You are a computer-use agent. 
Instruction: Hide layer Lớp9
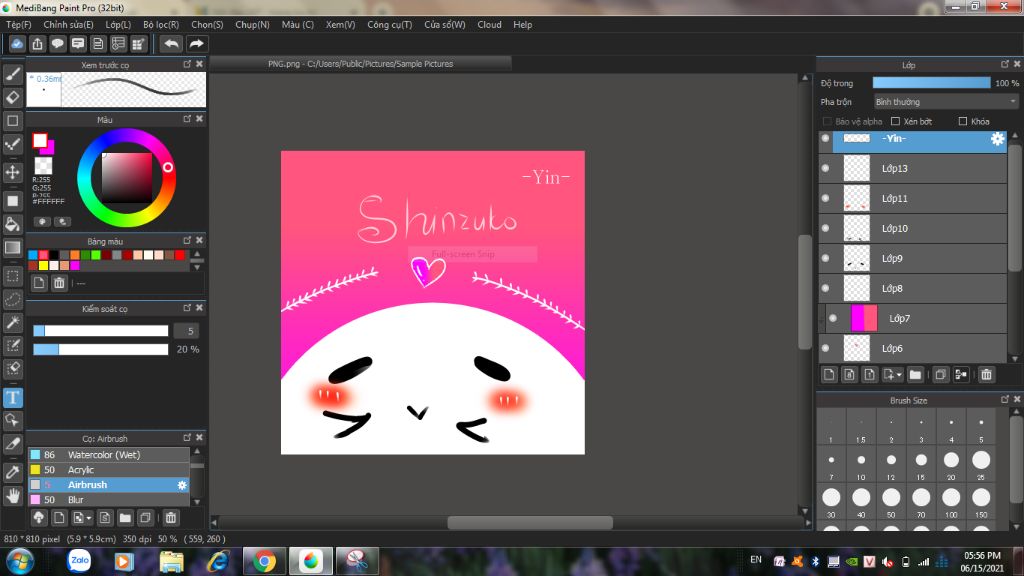pyautogui.click(x=825, y=259)
